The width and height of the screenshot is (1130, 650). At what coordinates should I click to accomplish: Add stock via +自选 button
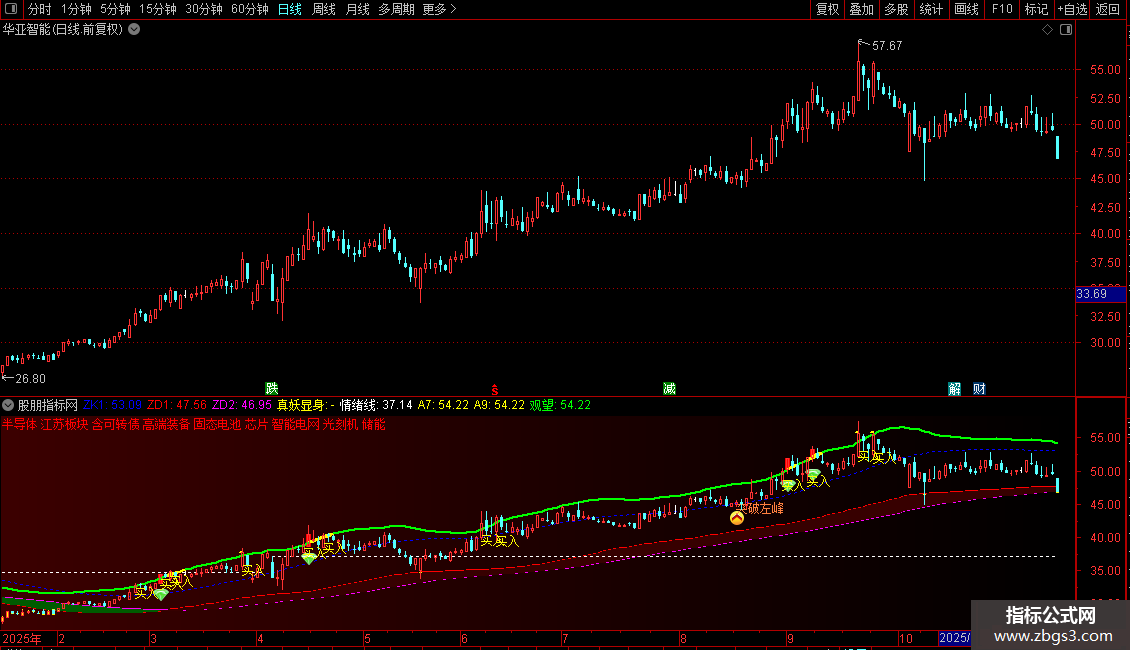click(1072, 9)
